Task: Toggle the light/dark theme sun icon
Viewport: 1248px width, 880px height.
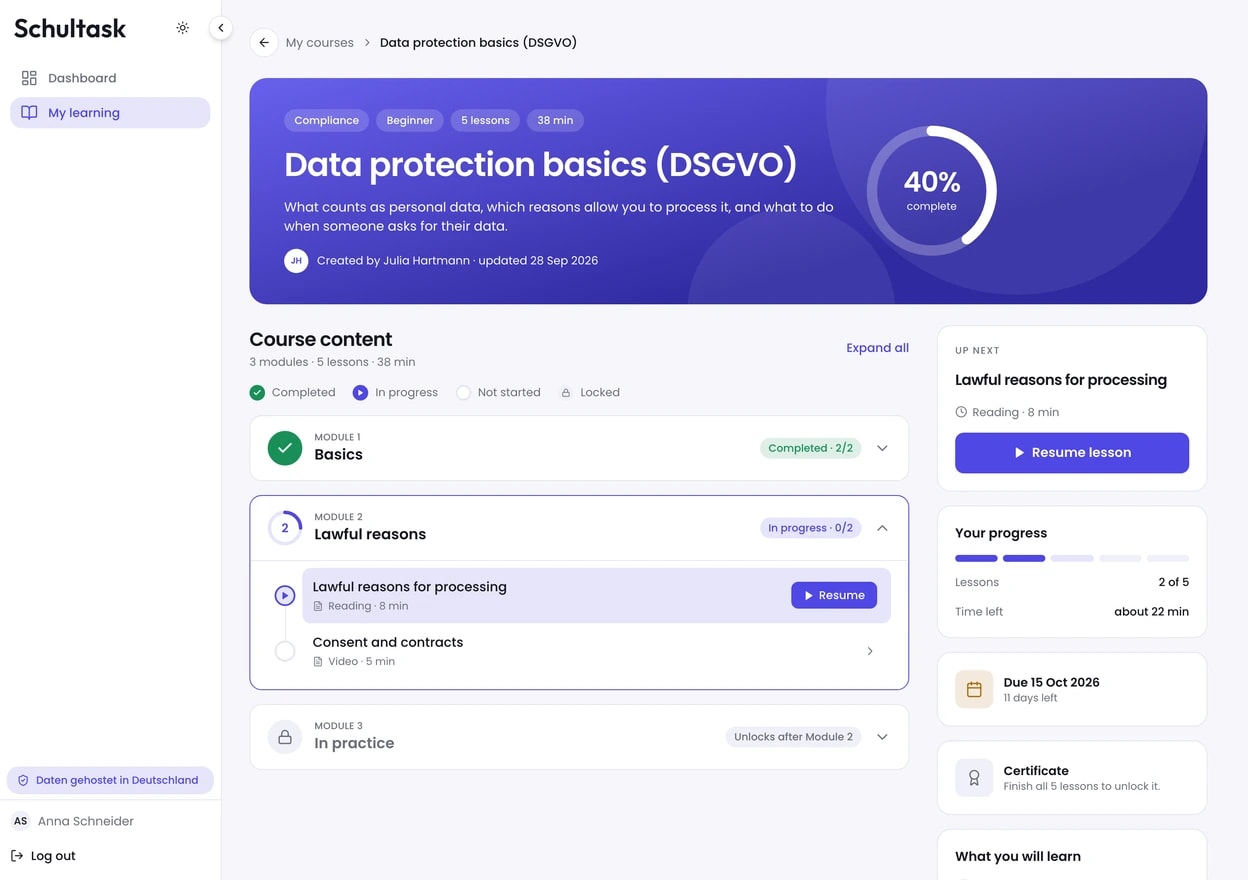Action: tap(182, 28)
